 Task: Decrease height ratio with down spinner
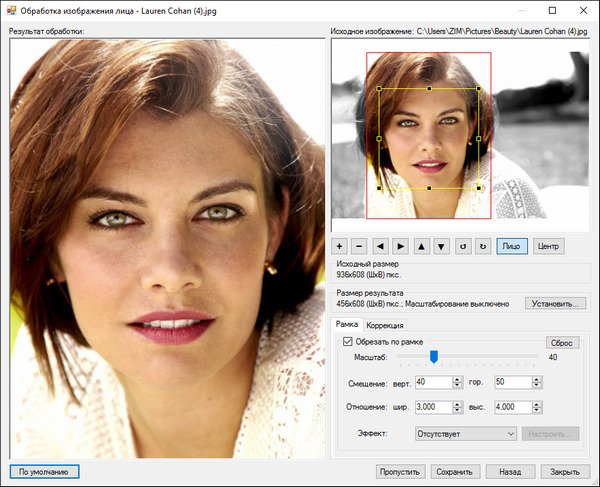click(x=537, y=410)
